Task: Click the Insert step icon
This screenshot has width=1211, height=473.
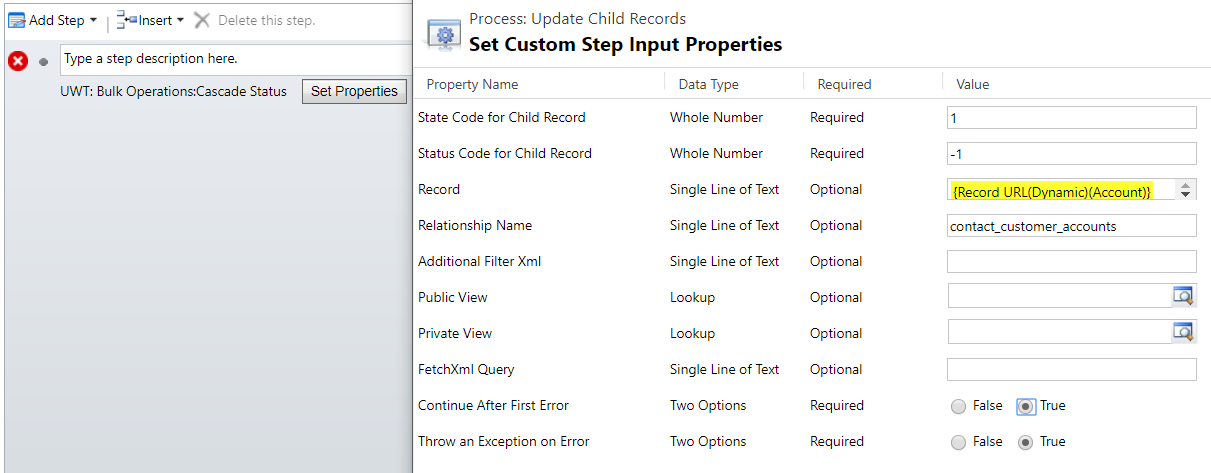Action: tap(127, 20)
